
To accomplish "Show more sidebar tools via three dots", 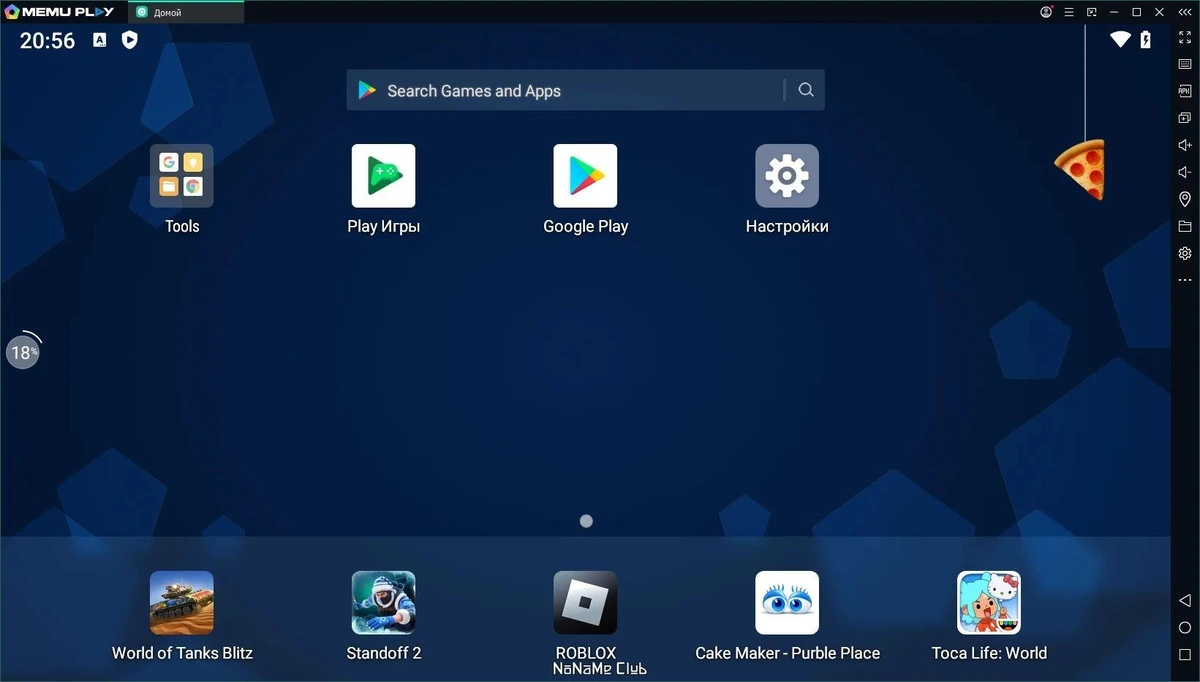I will pos(1185,280).
